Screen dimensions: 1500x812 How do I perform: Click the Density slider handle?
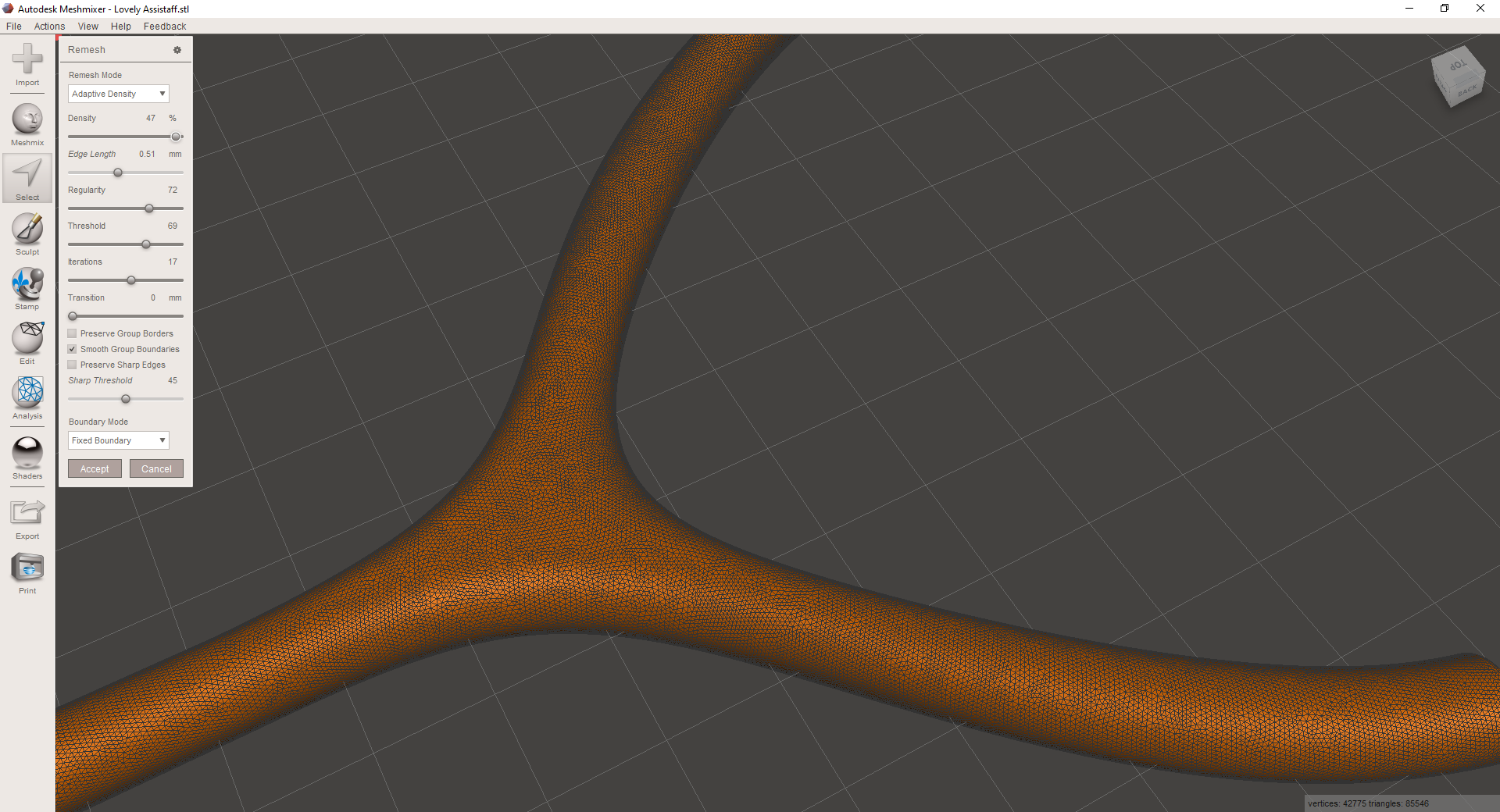[x=176, y=137]
